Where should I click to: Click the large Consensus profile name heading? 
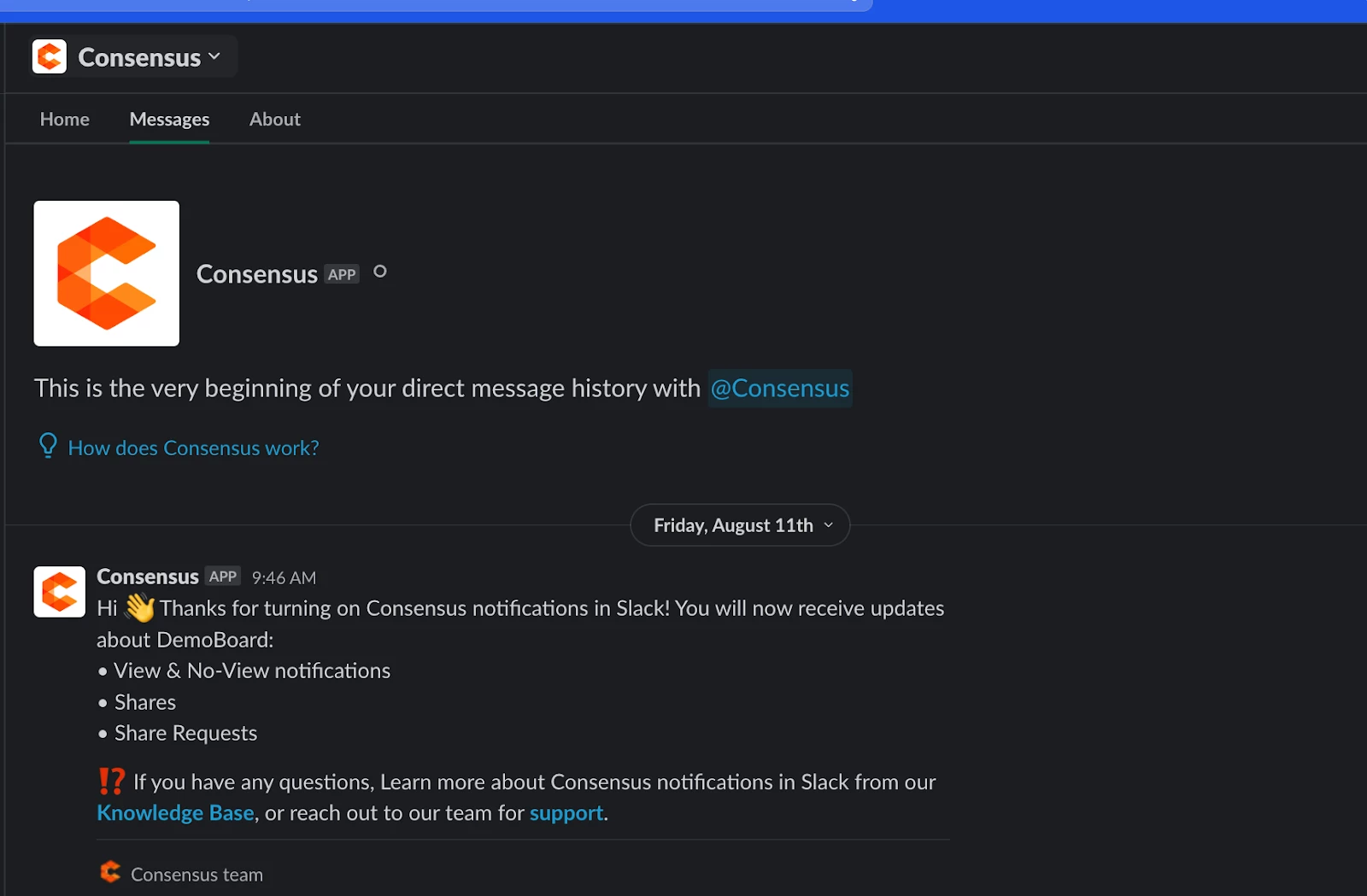(257, 274)
